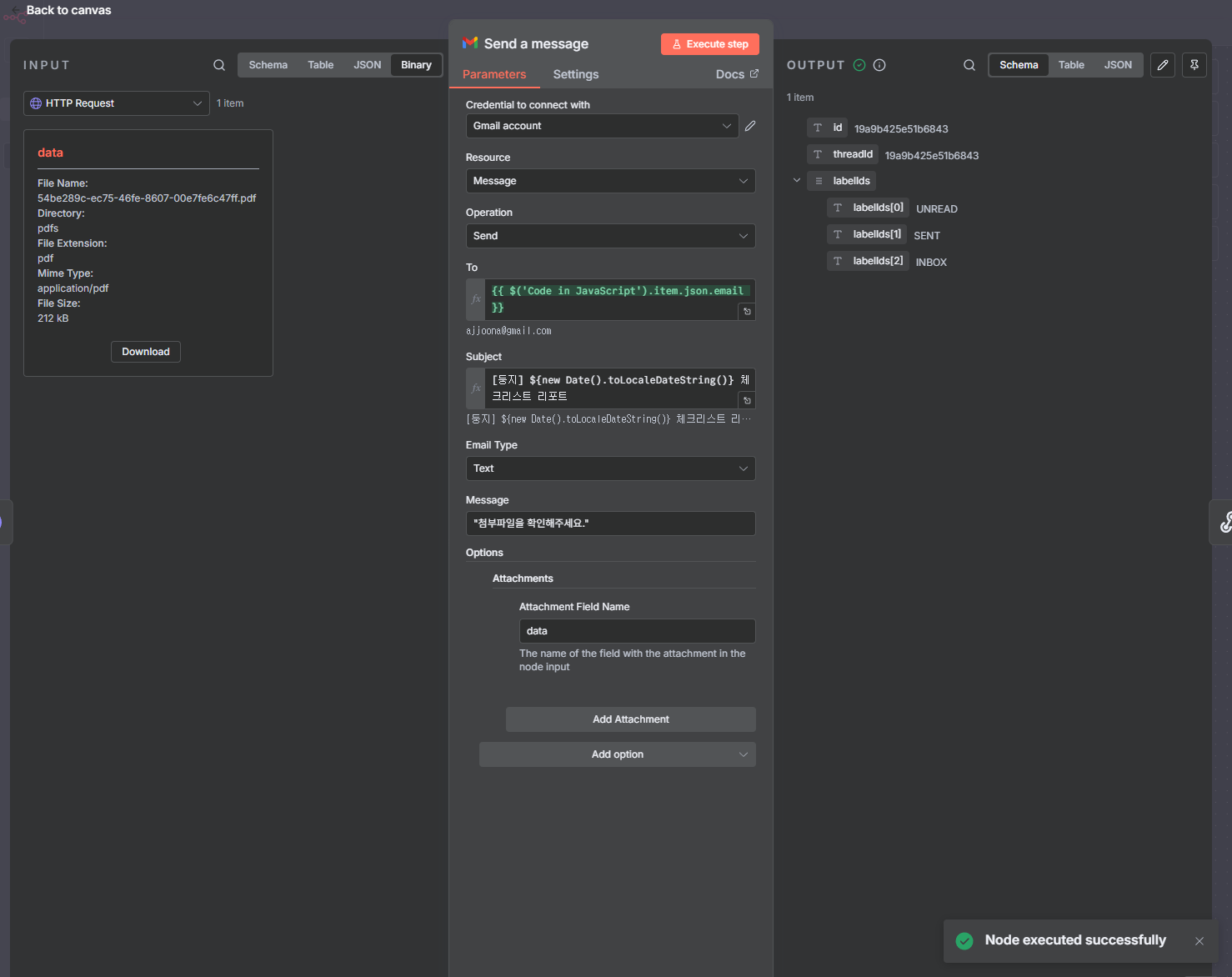The width and height of the screenshot is (1232, 977).
Task: Open the Email Type dropdown
Action: 610,468
